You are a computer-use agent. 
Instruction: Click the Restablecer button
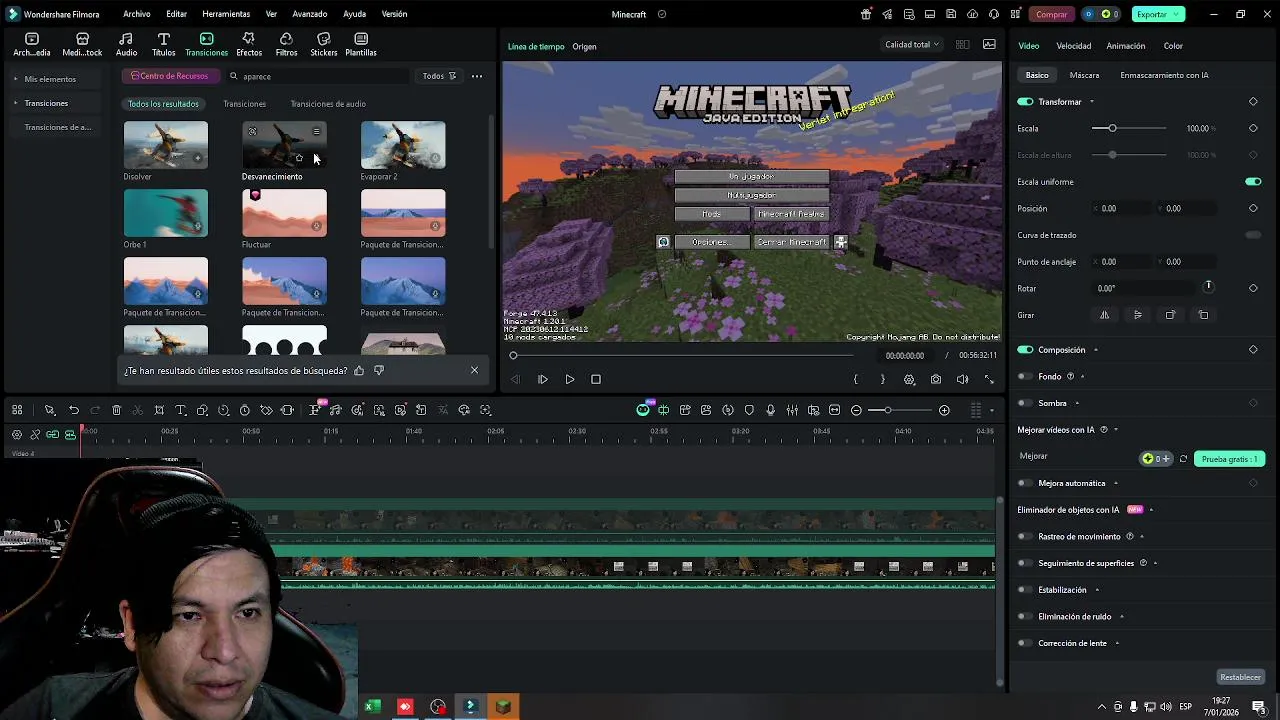(x=1240, y=677)
